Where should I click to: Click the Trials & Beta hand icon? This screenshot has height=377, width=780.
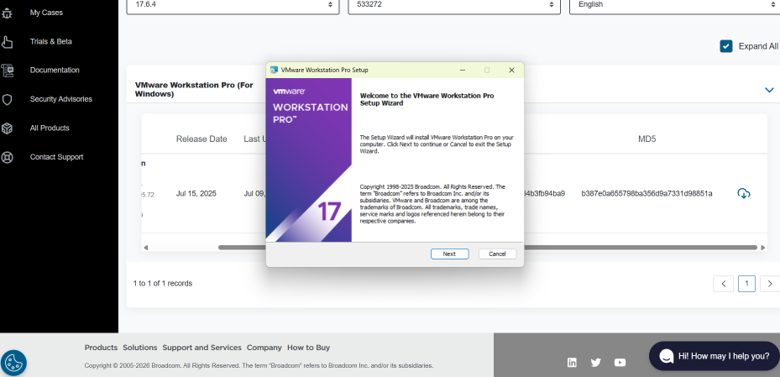coord(7,42)
